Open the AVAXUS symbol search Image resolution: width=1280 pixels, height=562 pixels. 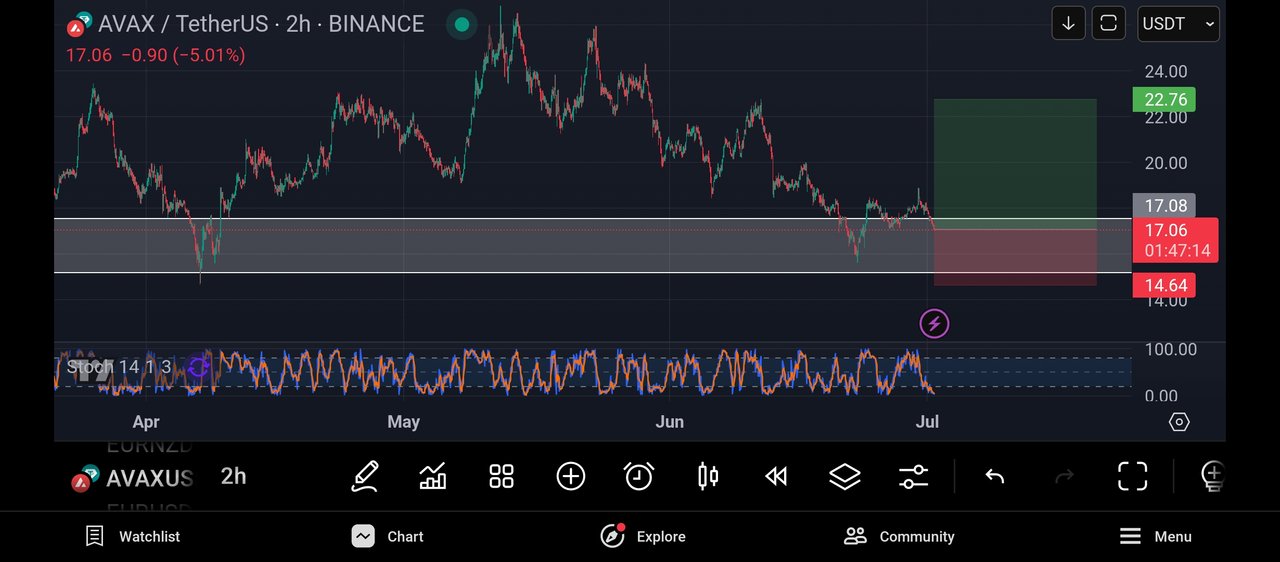click(132, 478)
